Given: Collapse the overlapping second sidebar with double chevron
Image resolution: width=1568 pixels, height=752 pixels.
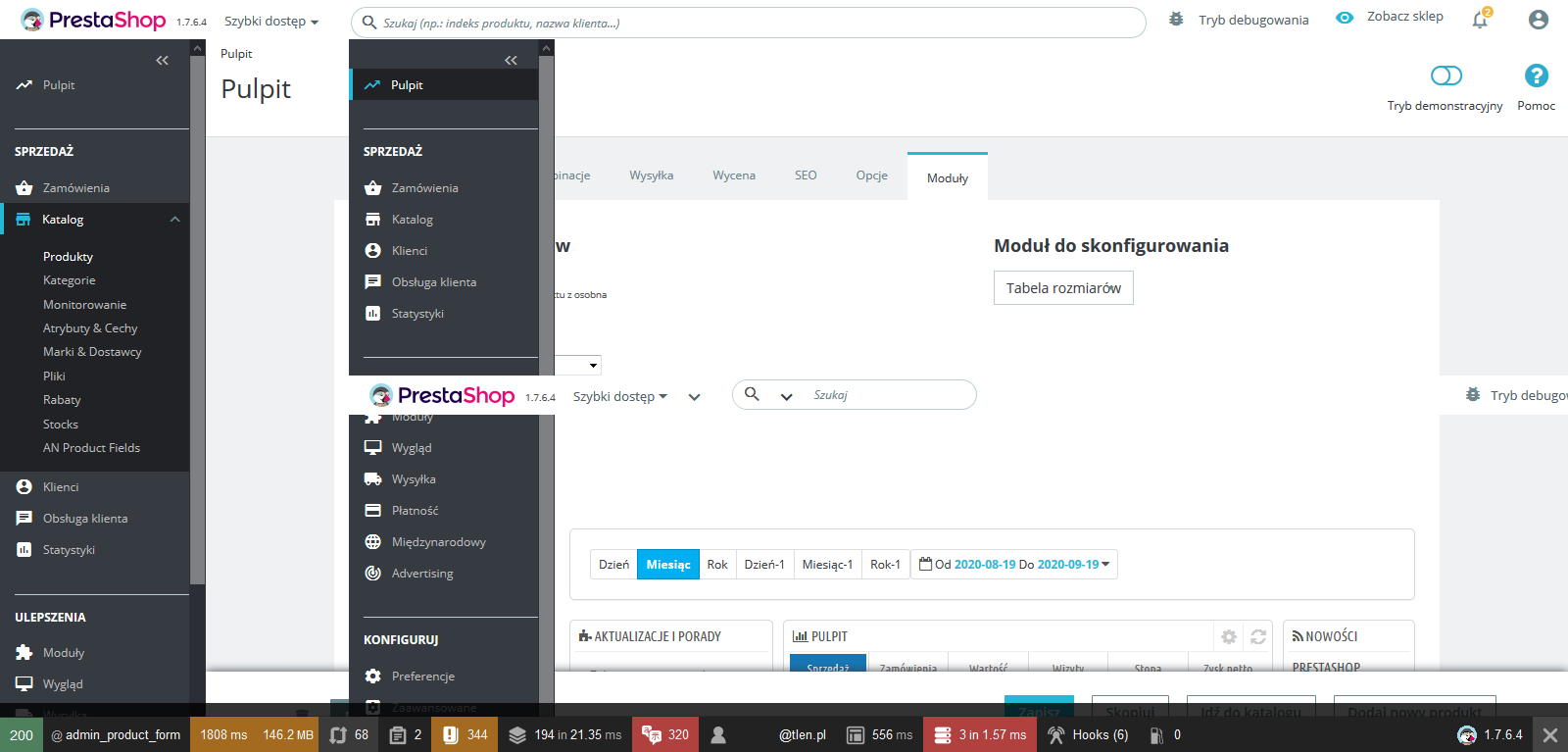Looking at the screenshot, I should [512, 60].
